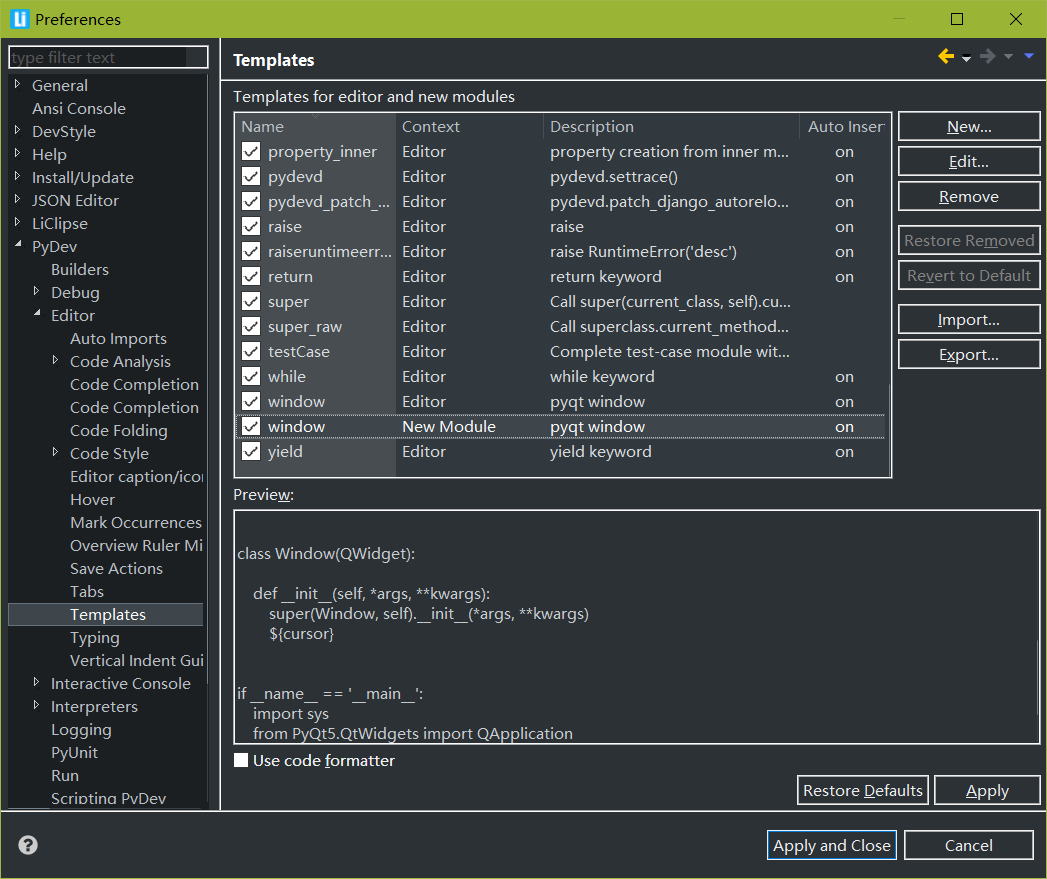The height and width of the screenshot is (879, 1047).
Task: Select the window New Module template row
Action: pyautogui.click(x=561, y=427)
